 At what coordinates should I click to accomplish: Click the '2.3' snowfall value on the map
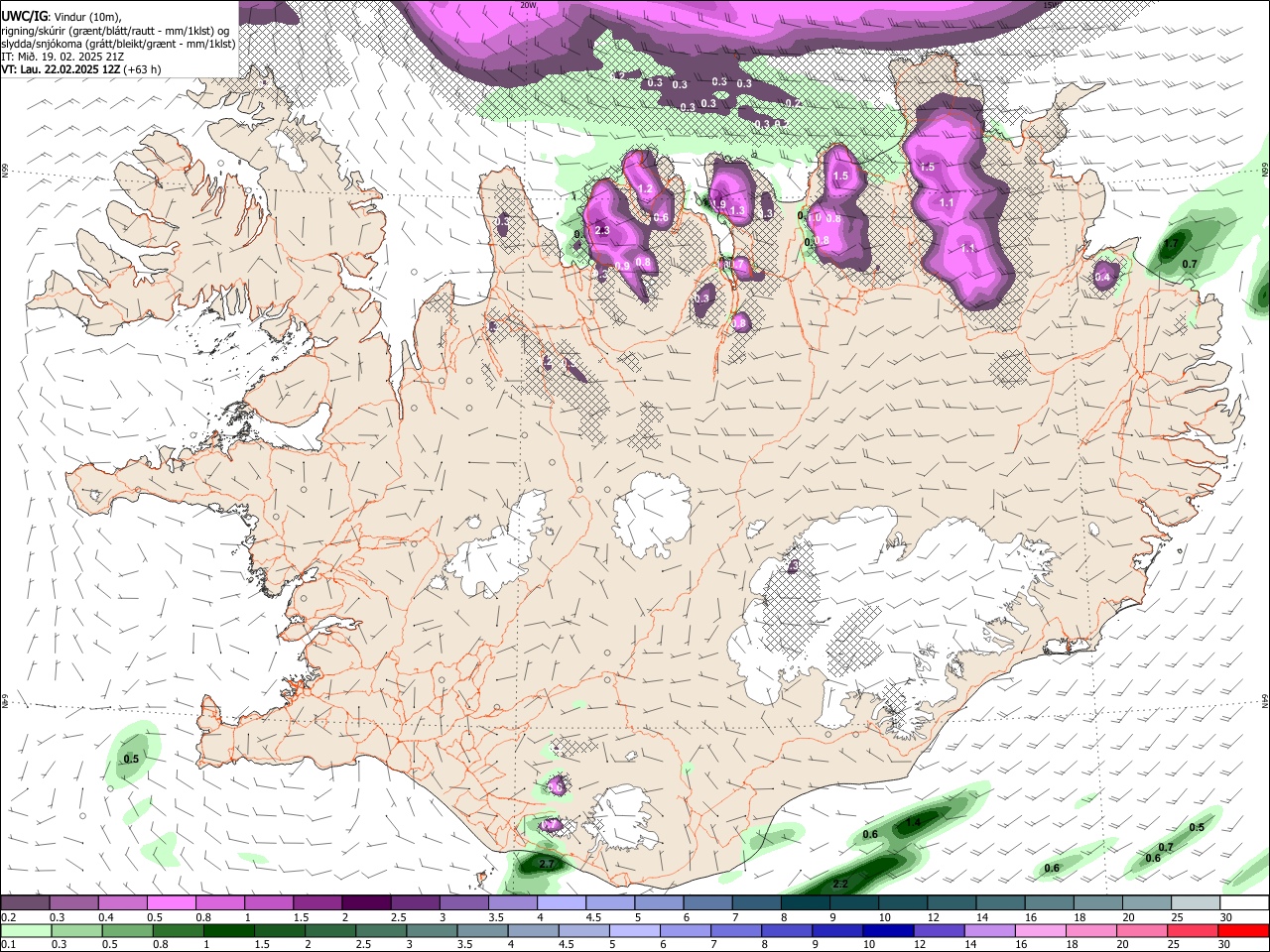602,230
